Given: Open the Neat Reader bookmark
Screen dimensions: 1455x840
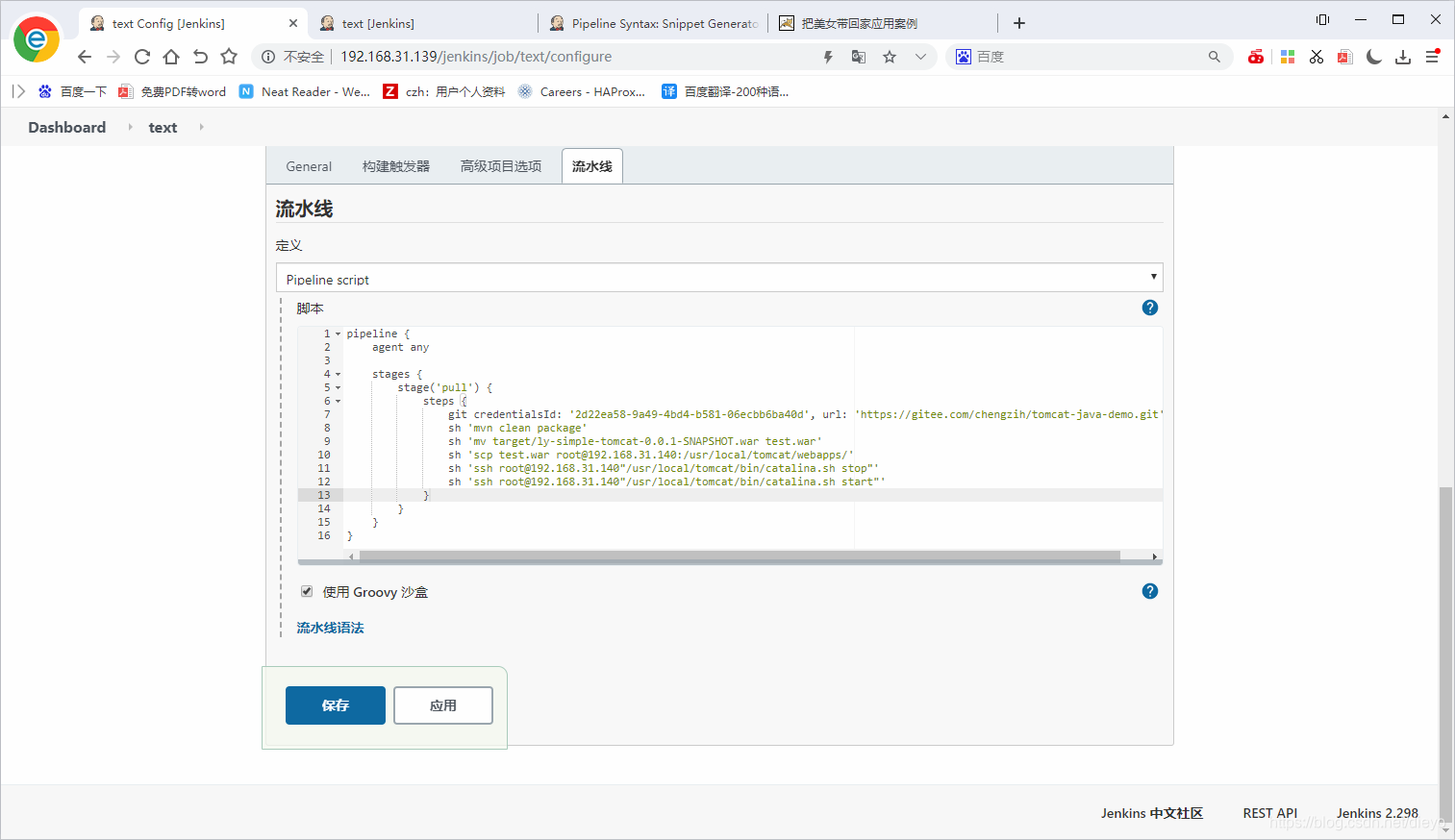Looking at the screenshot, I should point(305,91).
